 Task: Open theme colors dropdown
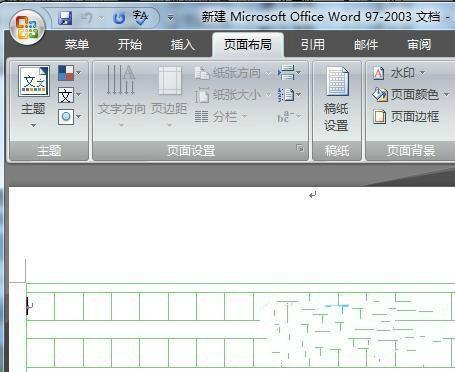pos(69,73)
